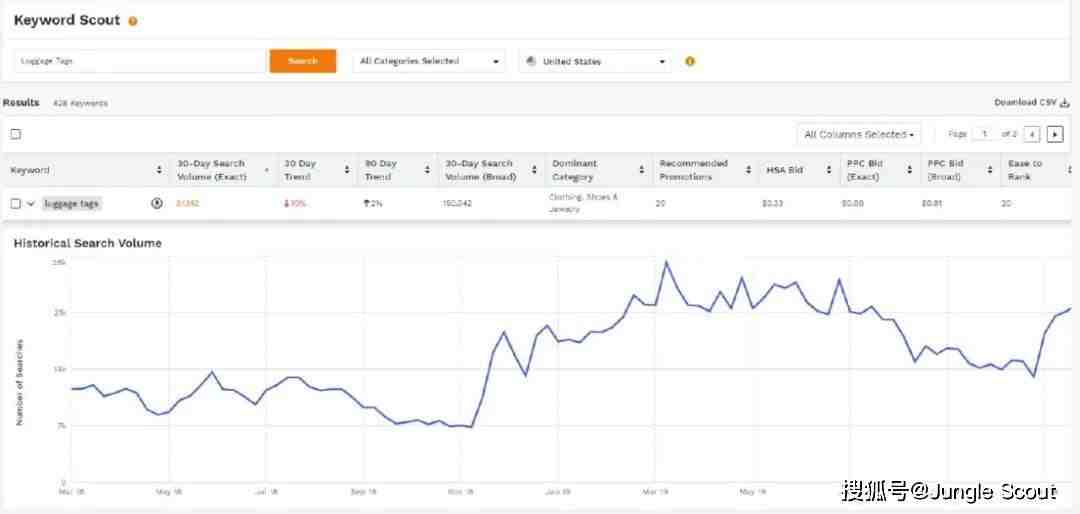
Task: Tick the luggage tags row checkbox
Action: (16, 203)
